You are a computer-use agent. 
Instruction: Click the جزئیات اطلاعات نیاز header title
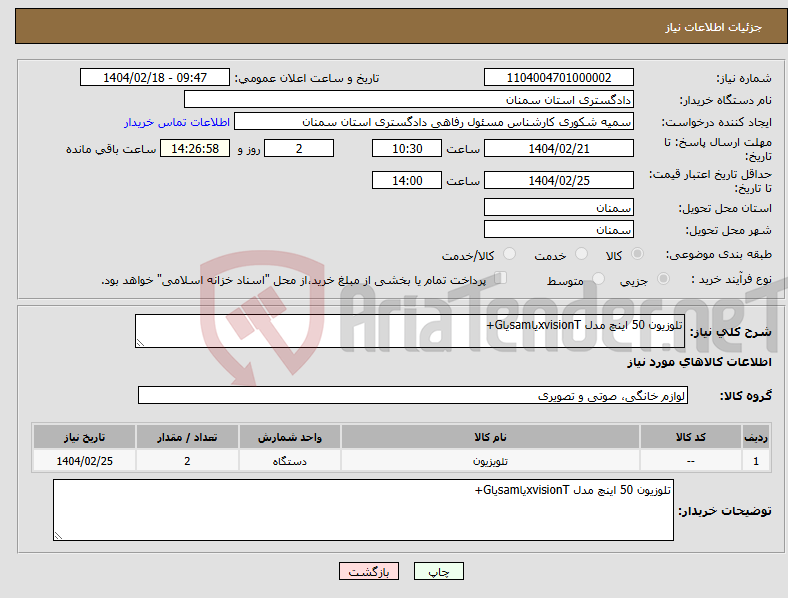click(714, 27)
